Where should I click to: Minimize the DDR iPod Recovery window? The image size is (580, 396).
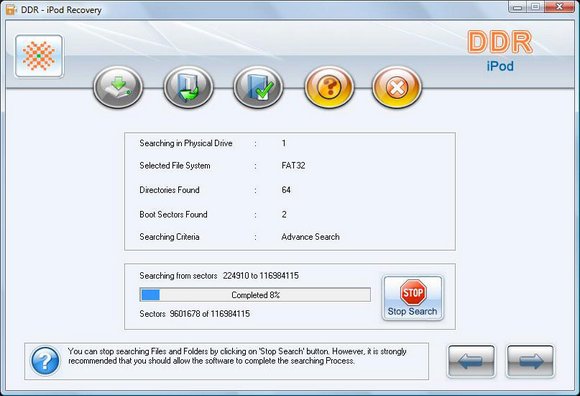click(x=518, y=7)
